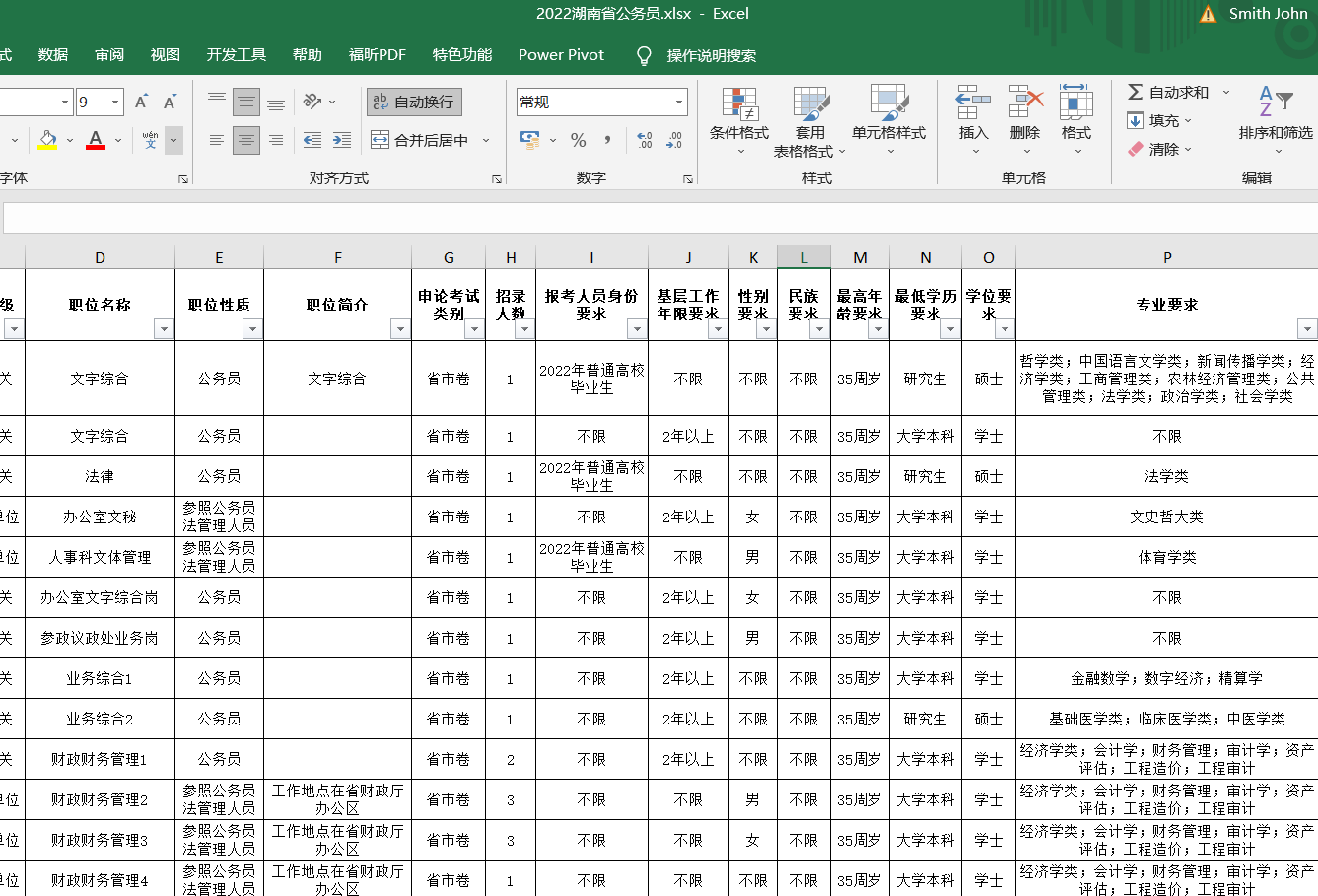The width and height of the screenshot is (1318, 896).
Task: Open 审阅 ribbon tab
Action: coord(109,55)
